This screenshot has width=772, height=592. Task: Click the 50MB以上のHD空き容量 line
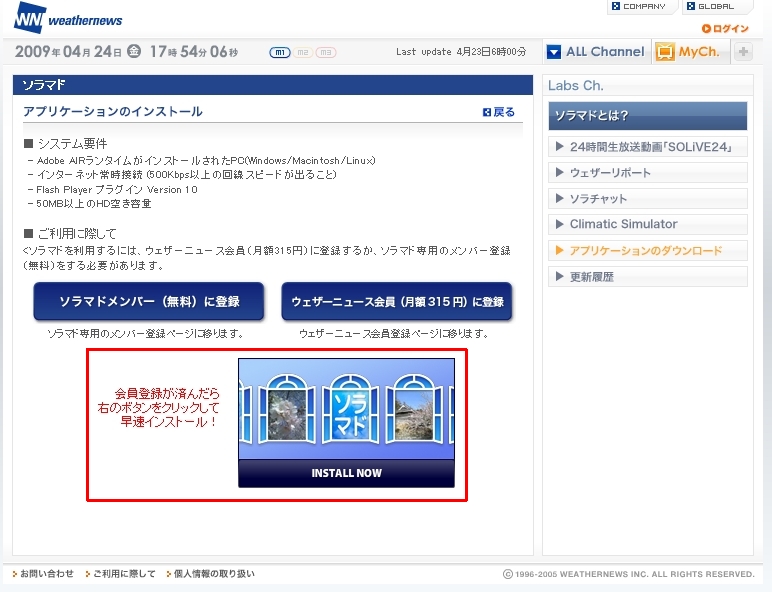click(x=90, y=204)
